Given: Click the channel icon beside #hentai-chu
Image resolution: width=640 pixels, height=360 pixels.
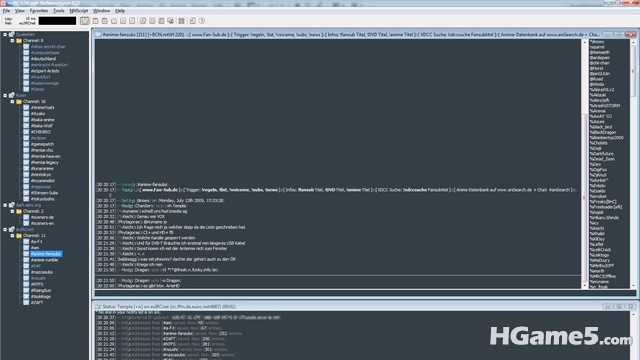Looking at the screenshot, I should pyautogui.click(x=26, y=150).
